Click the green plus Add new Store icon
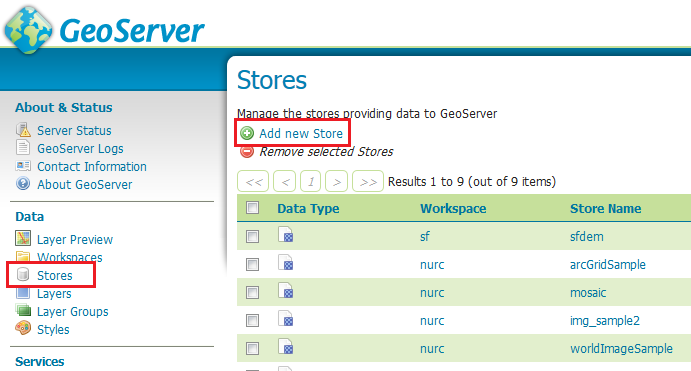This screenshot has height=371, width=691. click(247, 133)
